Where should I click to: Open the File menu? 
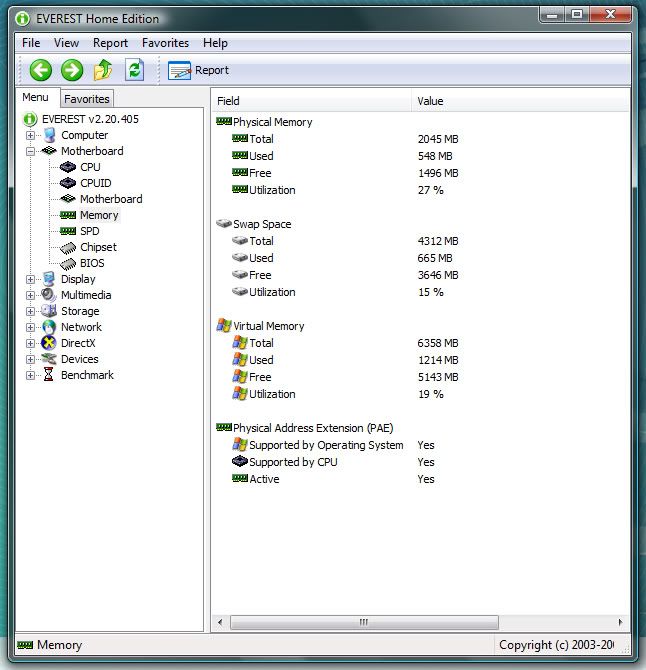(x=31, y=43)
